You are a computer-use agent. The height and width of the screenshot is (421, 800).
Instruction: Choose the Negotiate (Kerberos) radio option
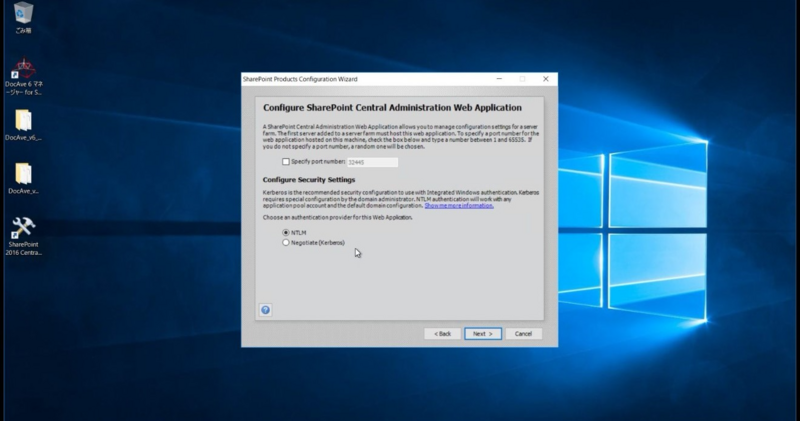point(286,242)
